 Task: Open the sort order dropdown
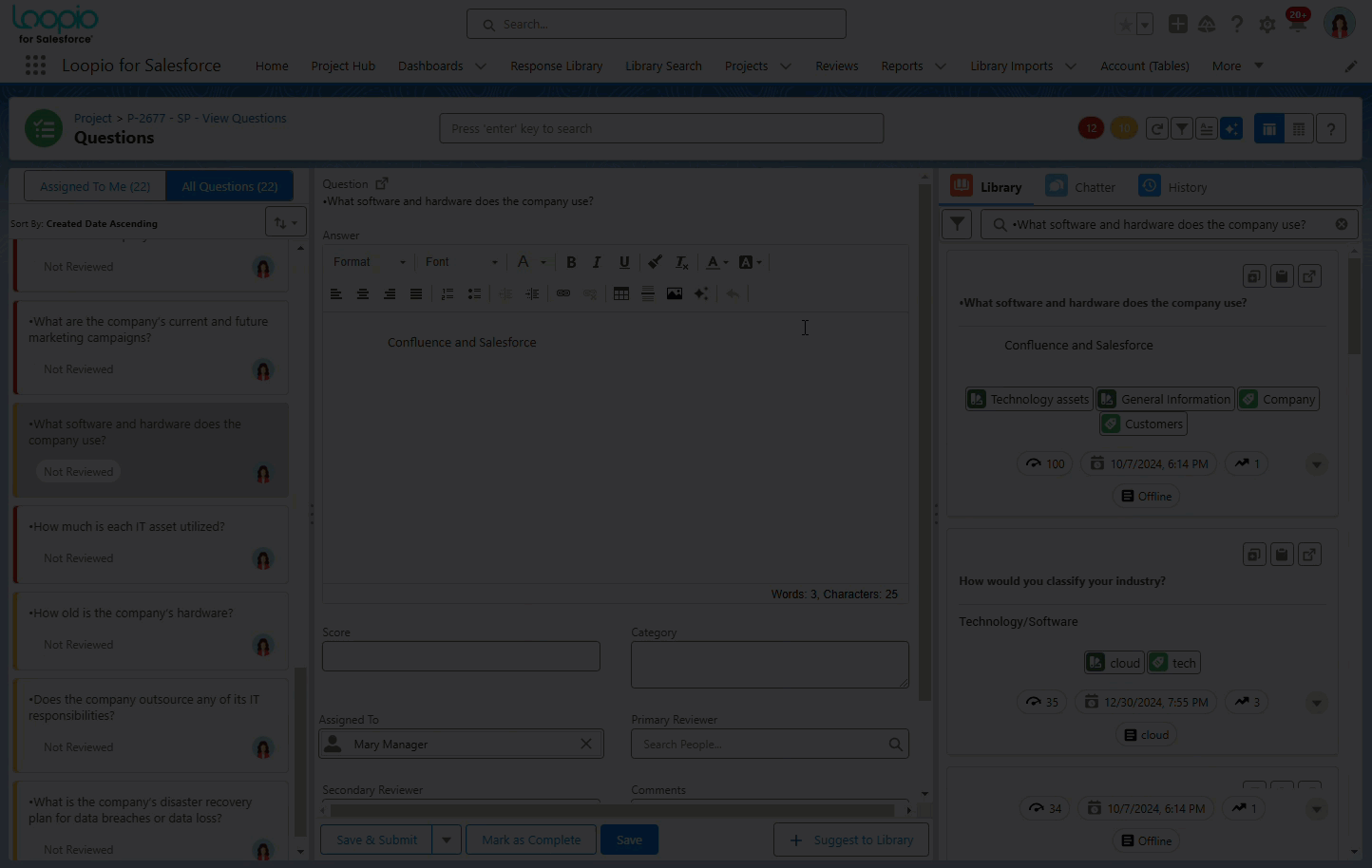click(285, 222)
